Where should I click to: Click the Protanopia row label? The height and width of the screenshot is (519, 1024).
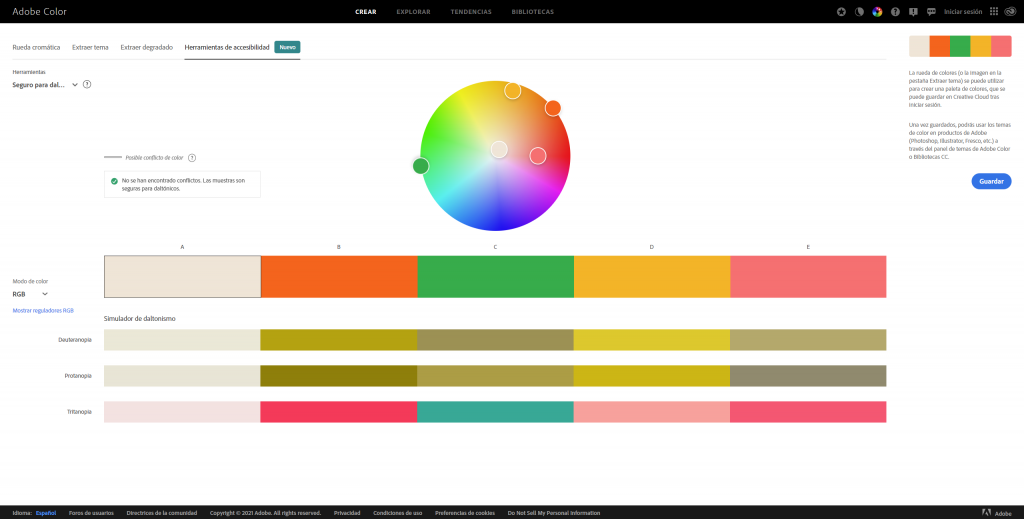(78, 376)
